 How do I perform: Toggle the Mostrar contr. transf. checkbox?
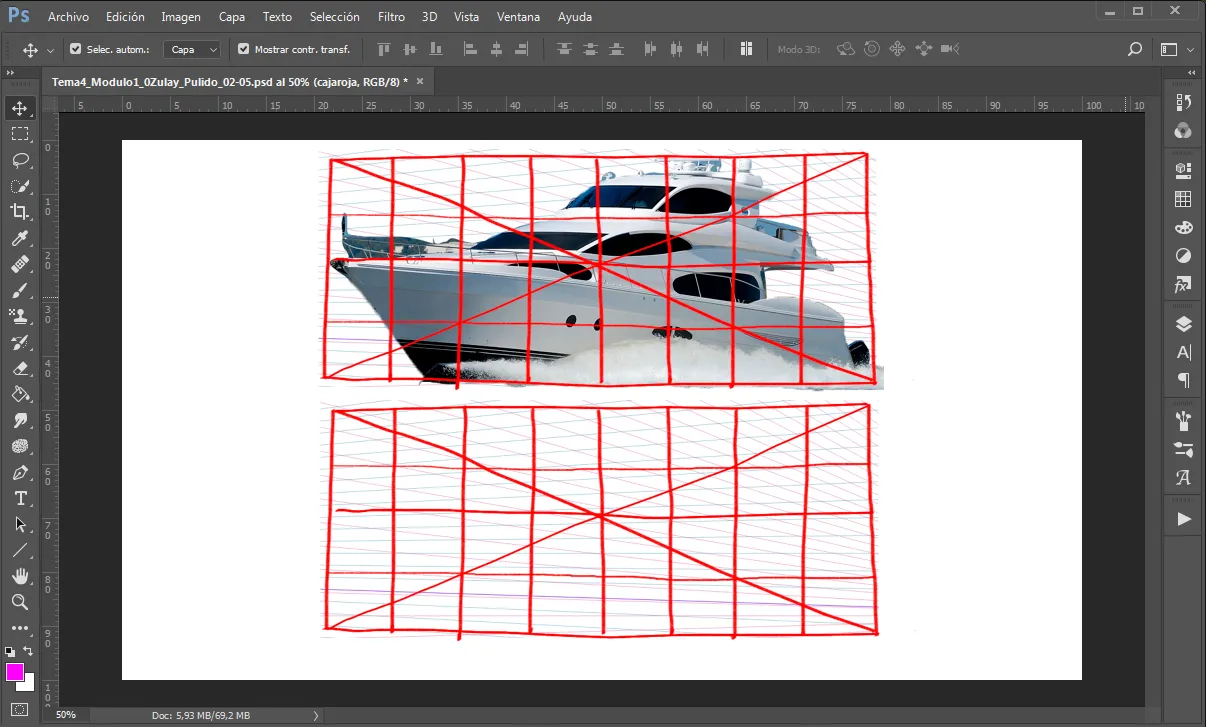click(x=243, y=49)
